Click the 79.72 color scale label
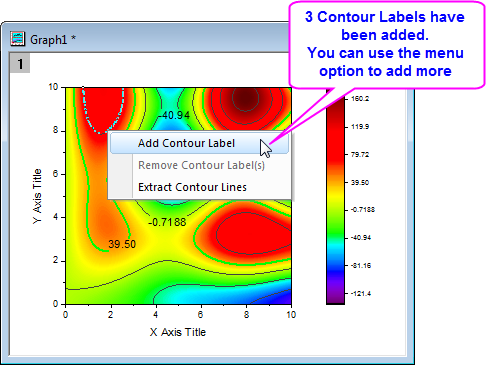Viewport: 486px width, 366px height. click(360, 154)
